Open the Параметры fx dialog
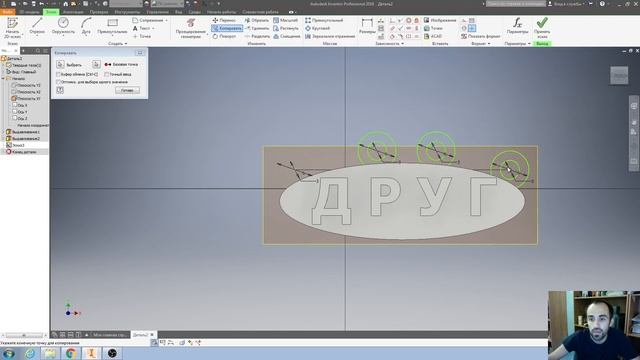 (517, 26)
